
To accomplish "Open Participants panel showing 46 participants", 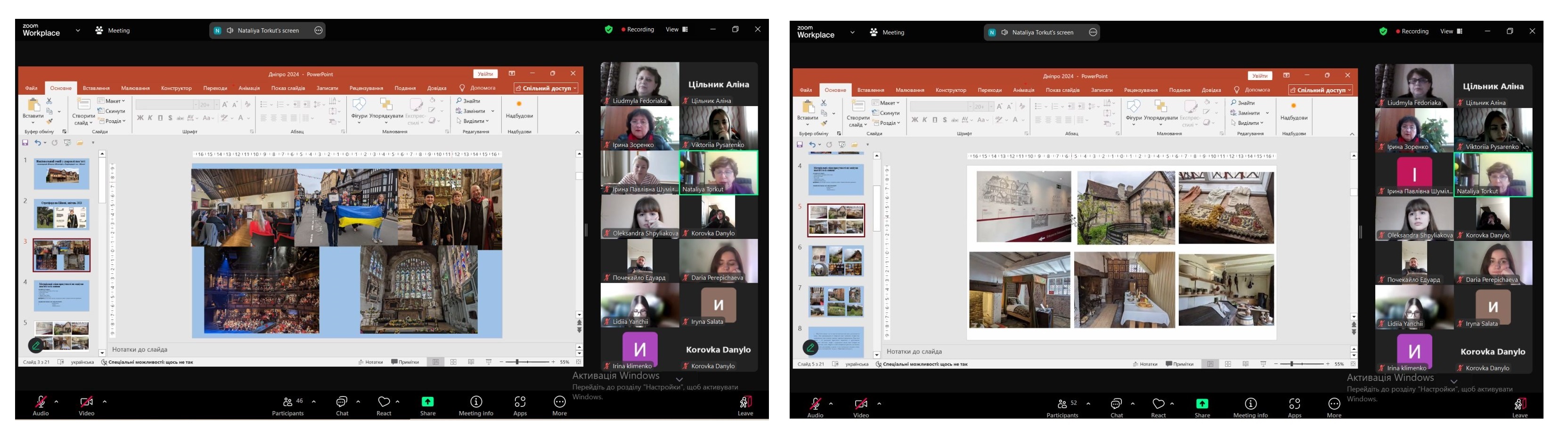I will 288,403.
